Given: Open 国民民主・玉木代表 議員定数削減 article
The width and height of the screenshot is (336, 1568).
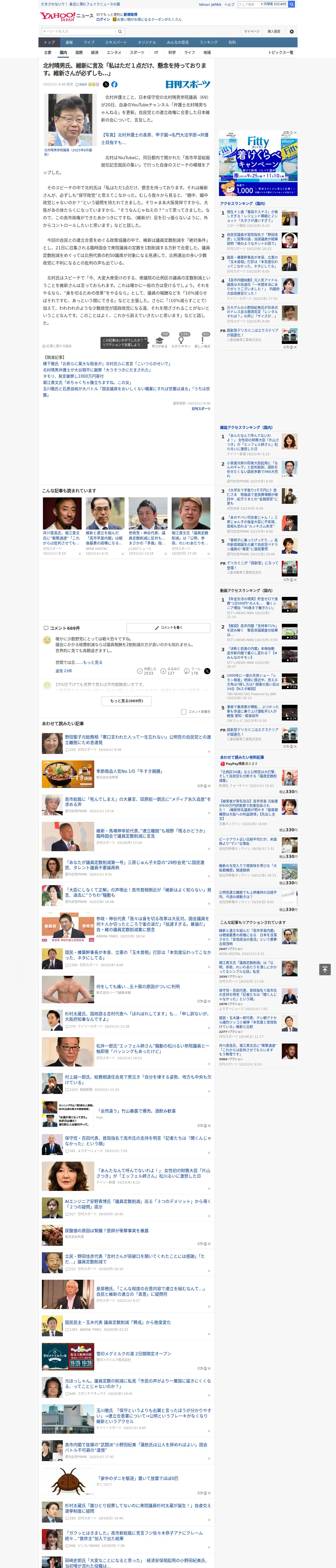Looking at the screenshot, I should [118, 1322].
